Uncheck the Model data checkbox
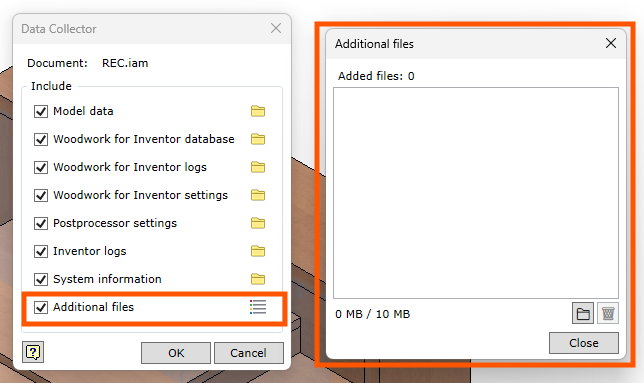Image resolution: width=644 pixels, height=383 pixels. [x=41, y=111]
